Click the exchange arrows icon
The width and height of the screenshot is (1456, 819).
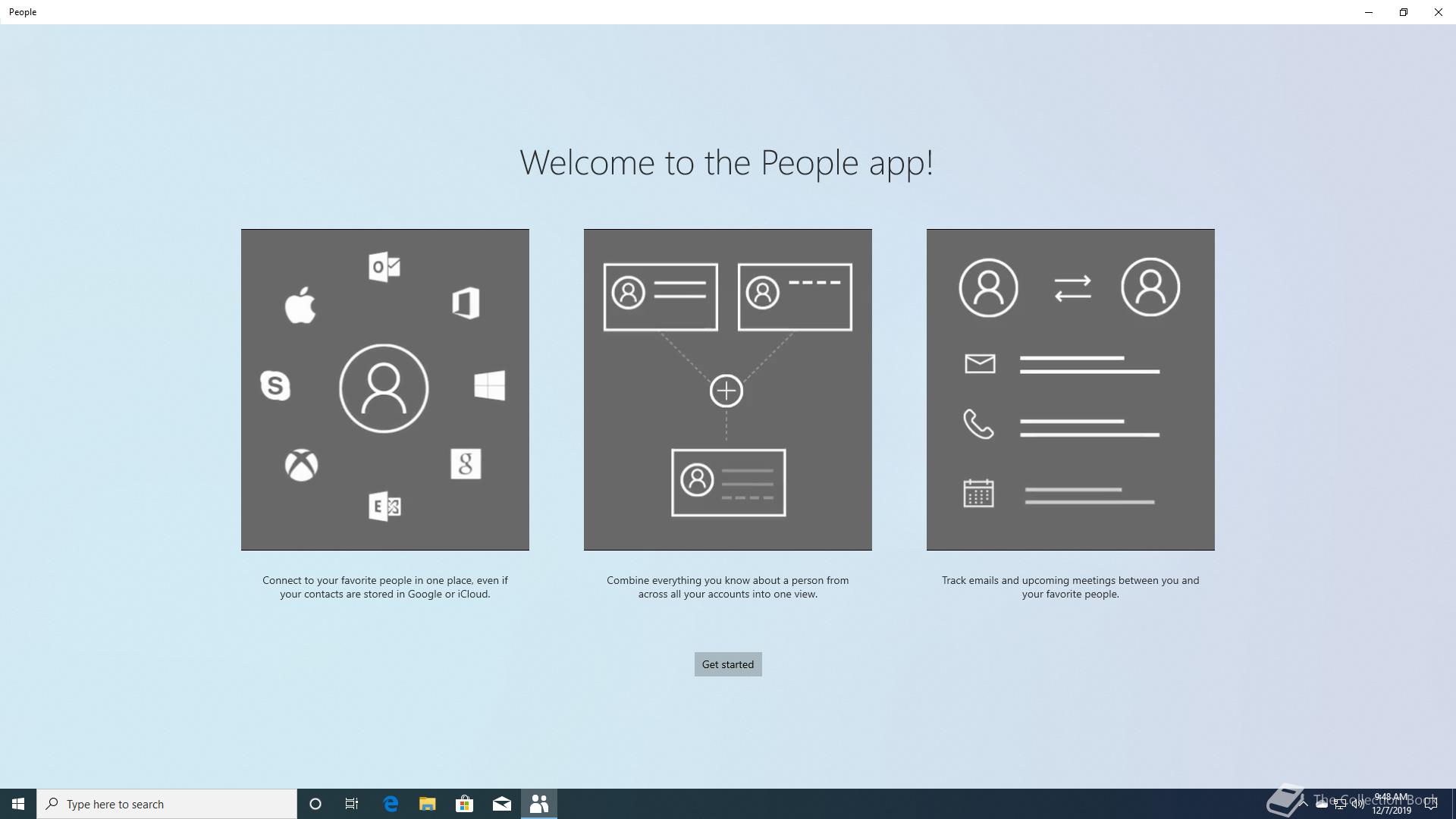point(1072,288)
